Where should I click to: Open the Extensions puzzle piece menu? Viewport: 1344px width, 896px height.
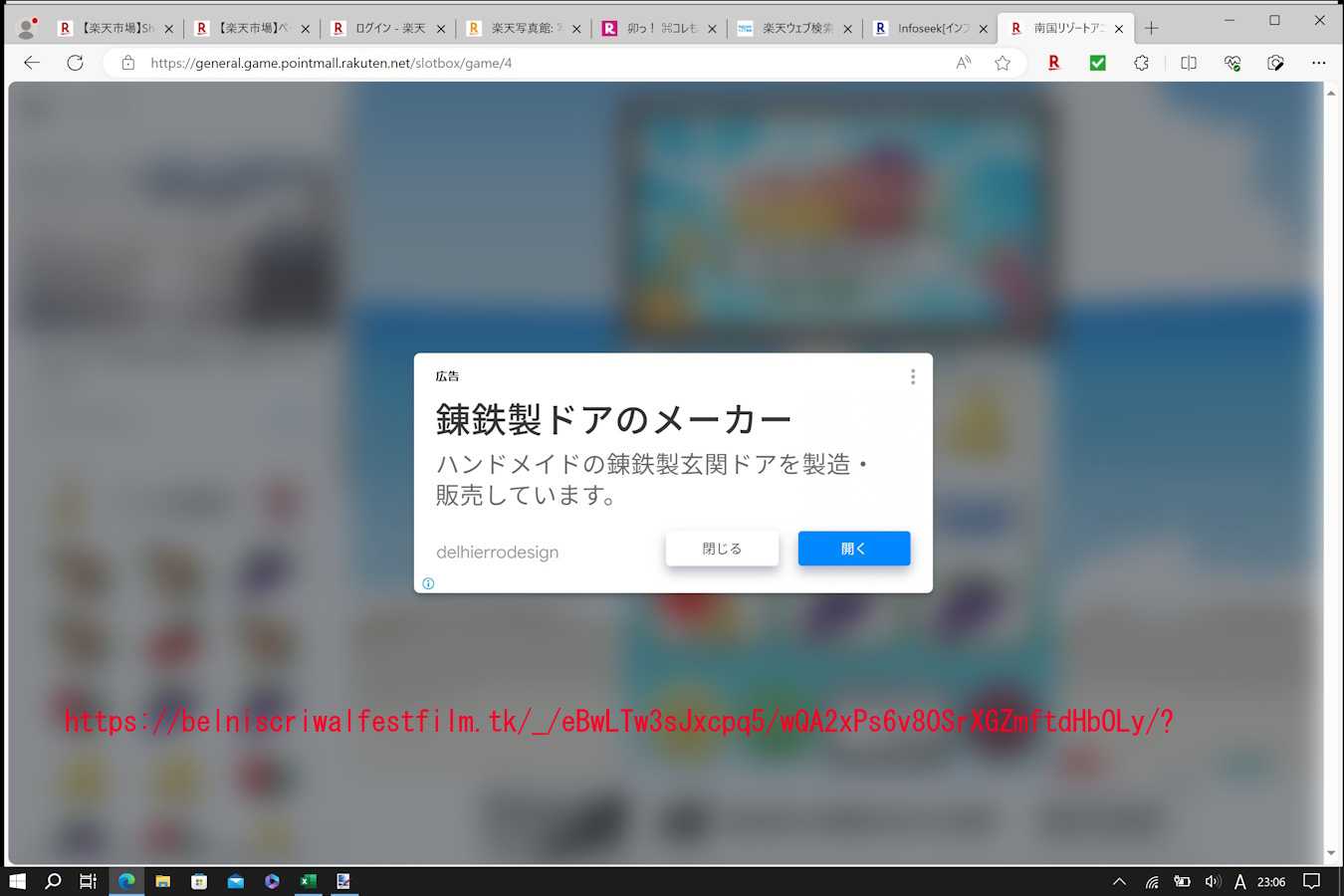(1141, 63)
